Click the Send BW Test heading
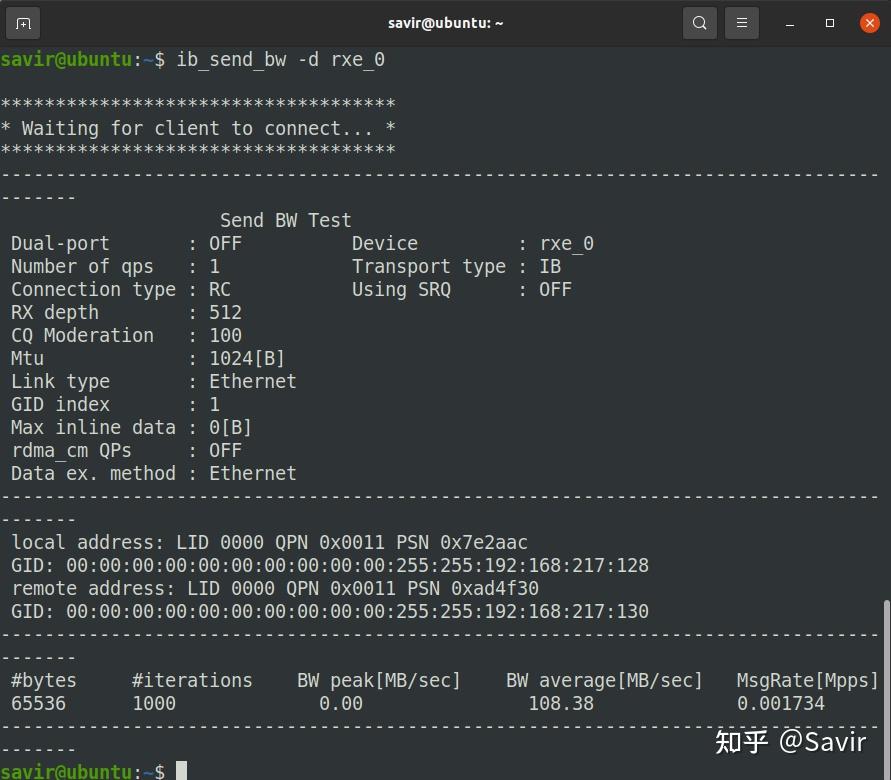This screenshot has width=891, height=780. 285,220
